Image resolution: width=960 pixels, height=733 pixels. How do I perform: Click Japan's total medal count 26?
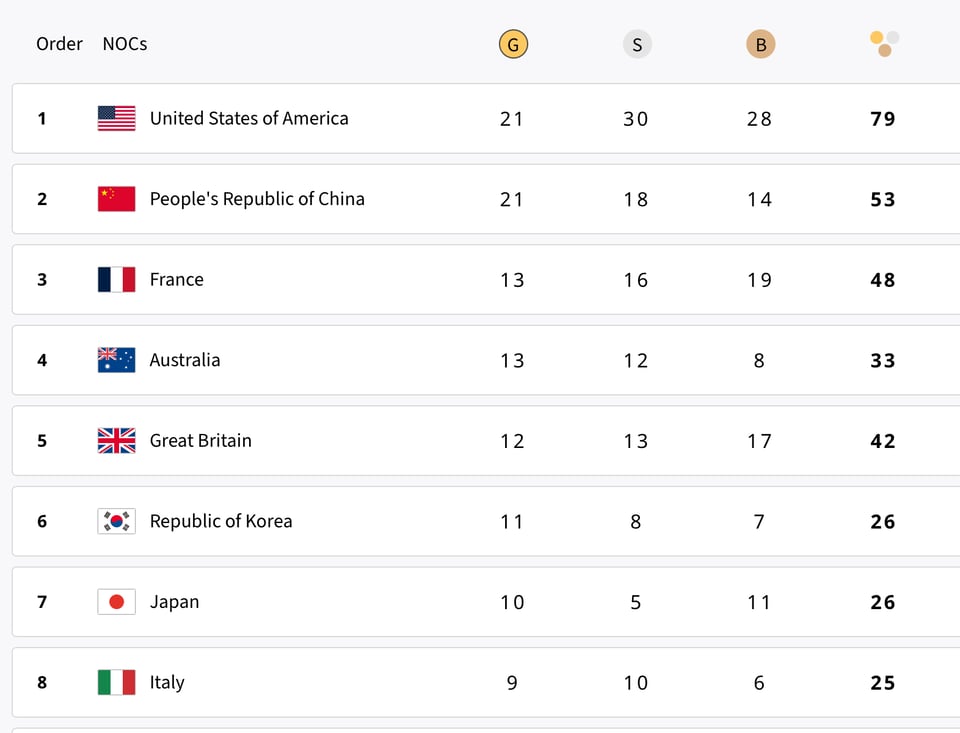883,602
